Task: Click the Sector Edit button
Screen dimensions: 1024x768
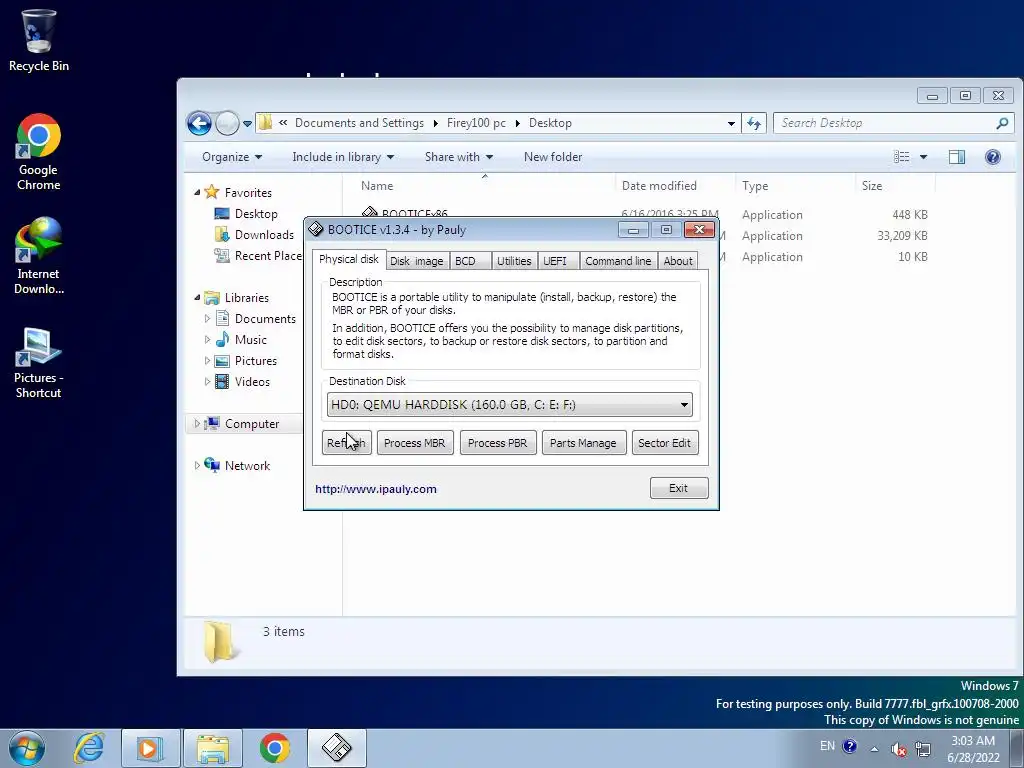Action: [665, 443]
